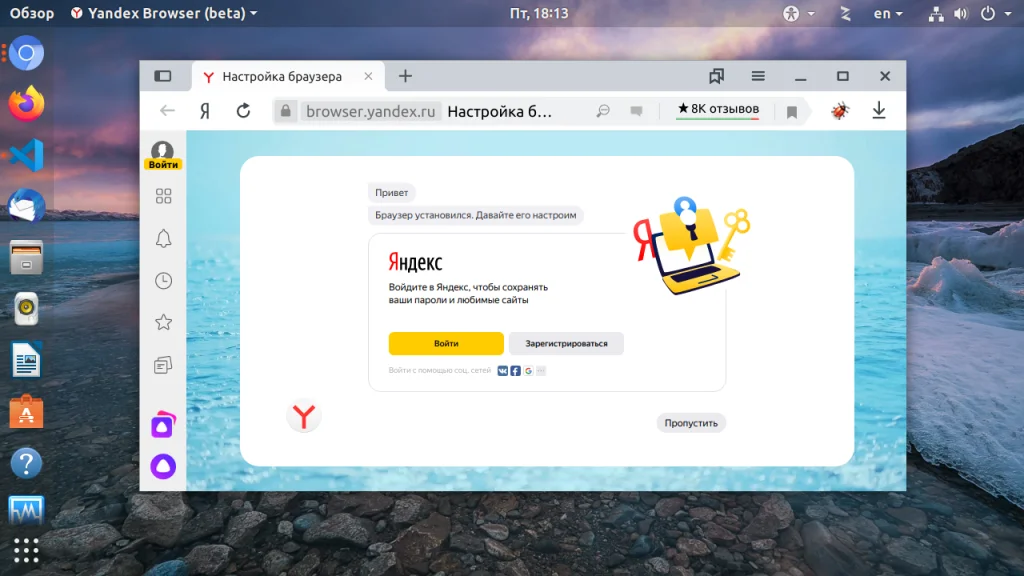Viewport: 1024px width, 576px height.
Task: Open the Обзор activities overview
Action: (31, 13)
